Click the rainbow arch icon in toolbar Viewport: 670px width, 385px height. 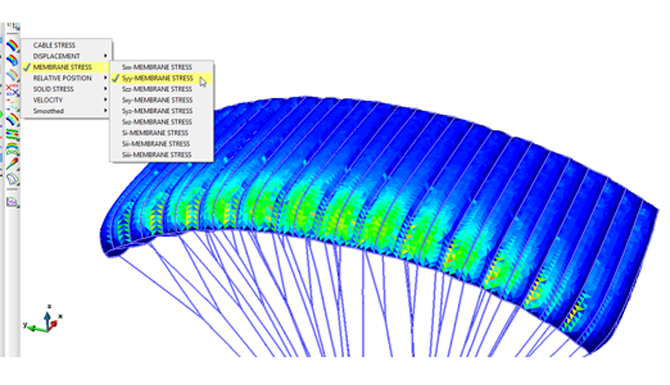[x=12, y=146]
